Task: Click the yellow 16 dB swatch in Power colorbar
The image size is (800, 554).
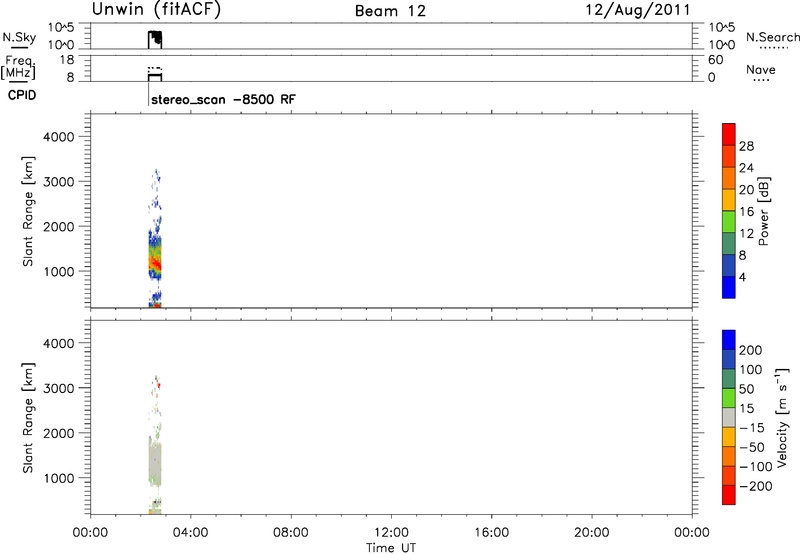Action: coord(729,199)
